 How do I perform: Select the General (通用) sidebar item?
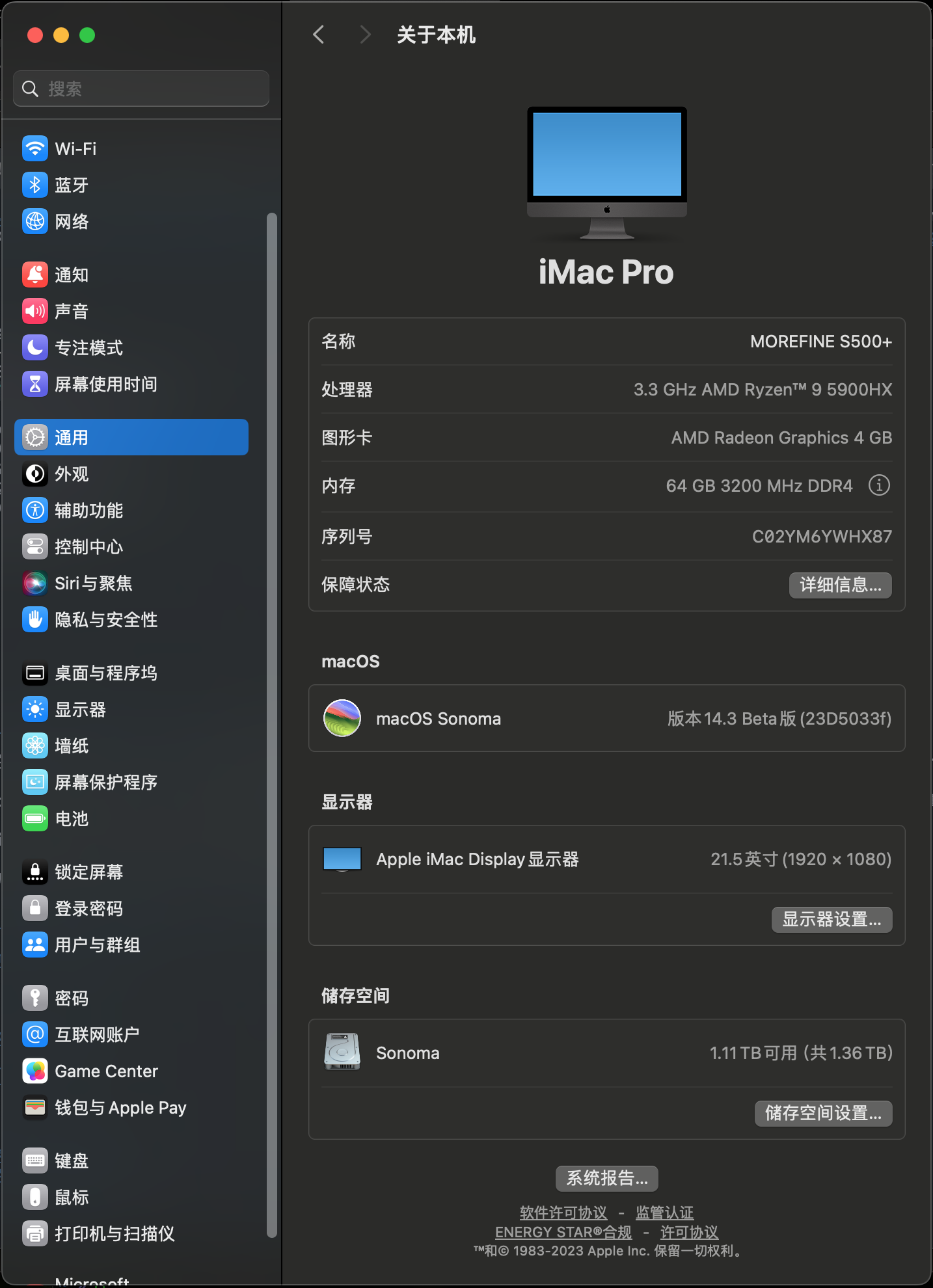pos(131,437)
